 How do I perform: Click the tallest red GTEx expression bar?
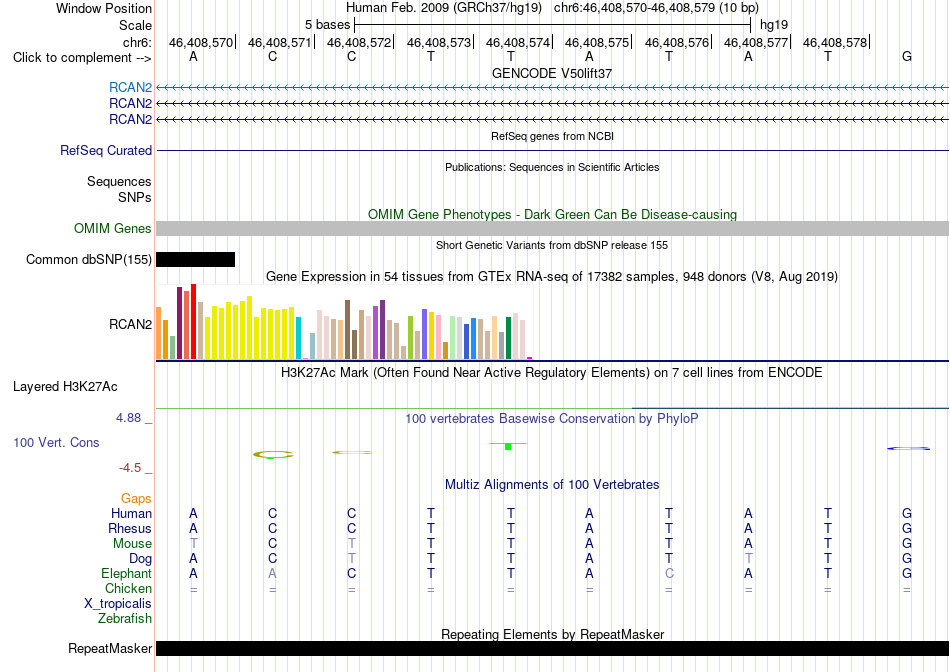click(x=193, y=322)
